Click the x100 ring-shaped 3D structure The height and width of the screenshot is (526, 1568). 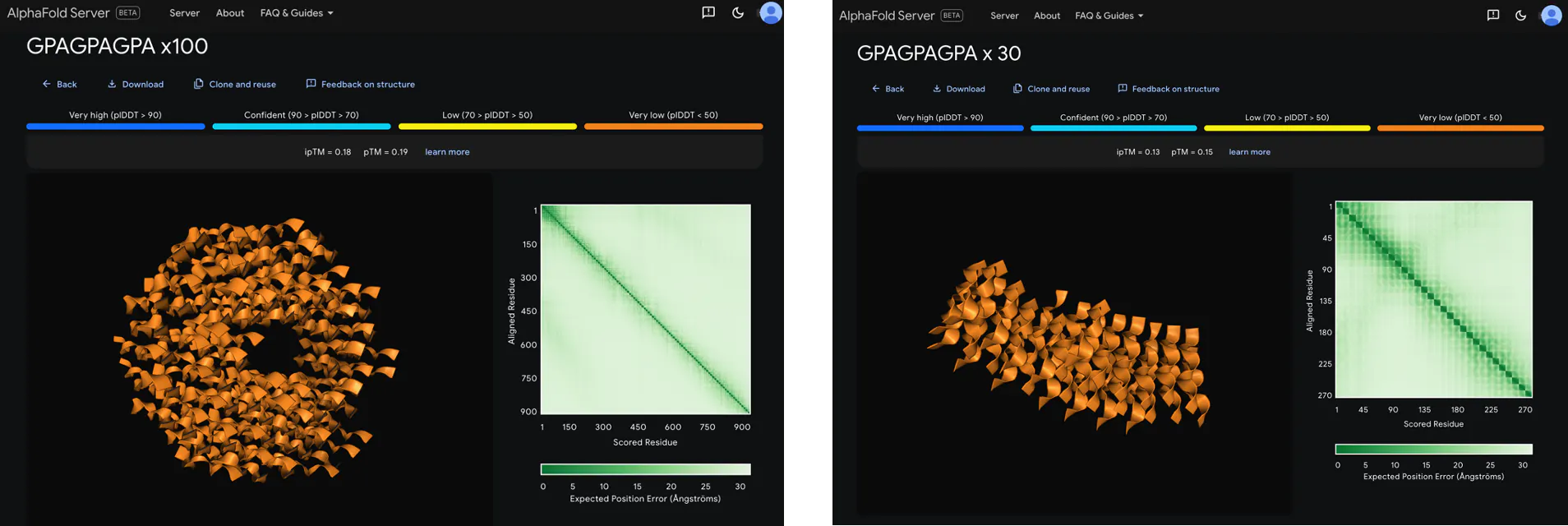pos(255,349)
